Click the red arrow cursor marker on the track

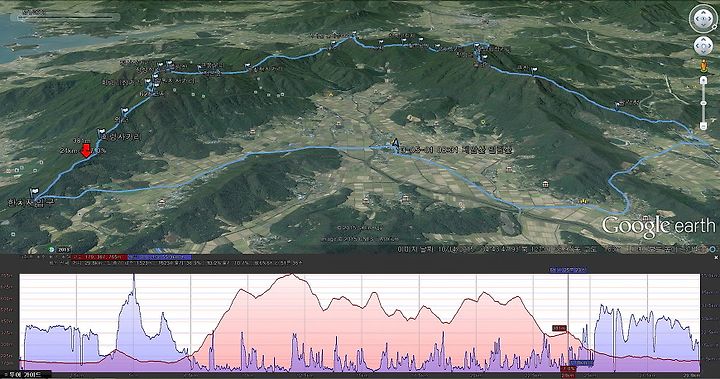(85, 150)
